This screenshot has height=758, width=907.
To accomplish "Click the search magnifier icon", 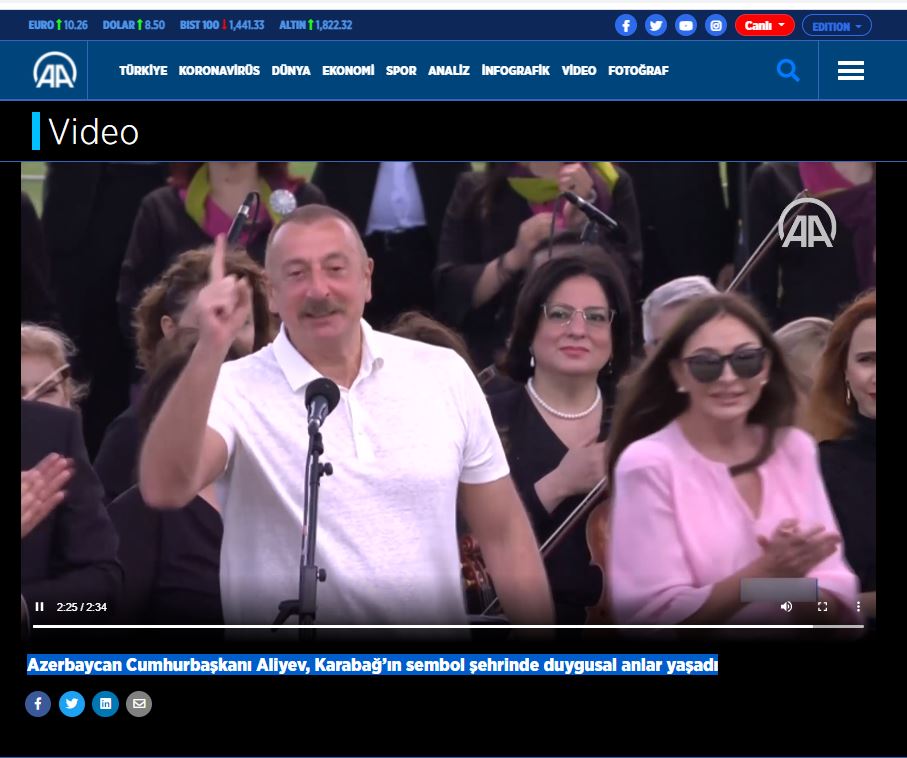I will click(x=788, y=71).
